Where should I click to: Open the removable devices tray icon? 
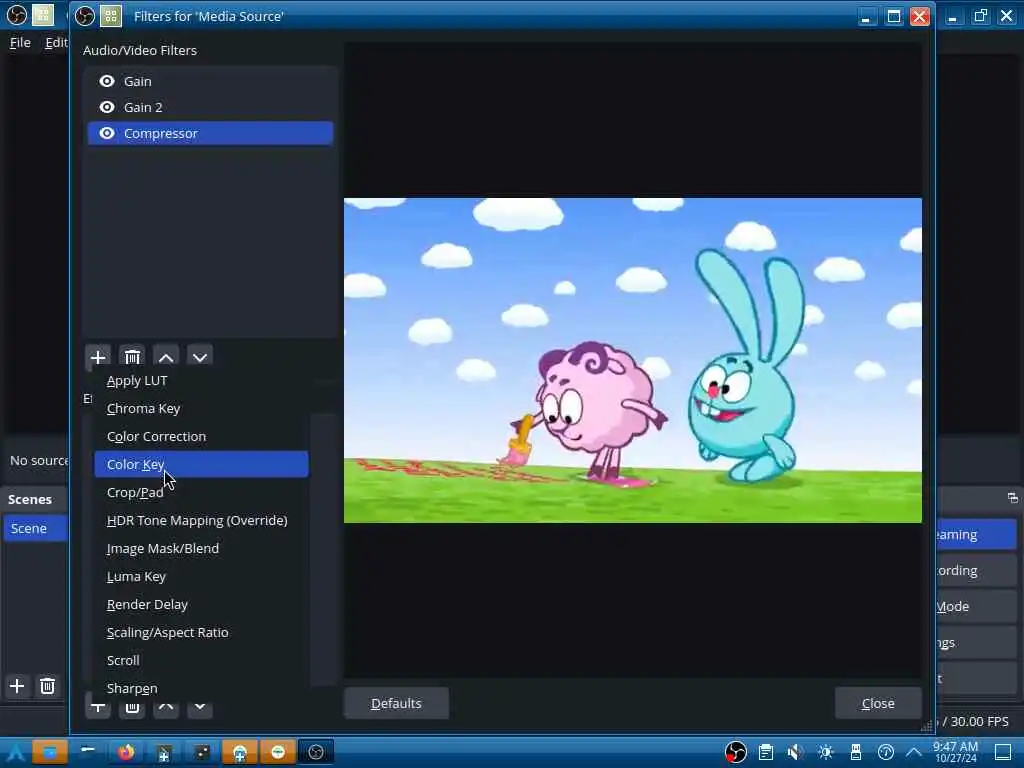856,752
